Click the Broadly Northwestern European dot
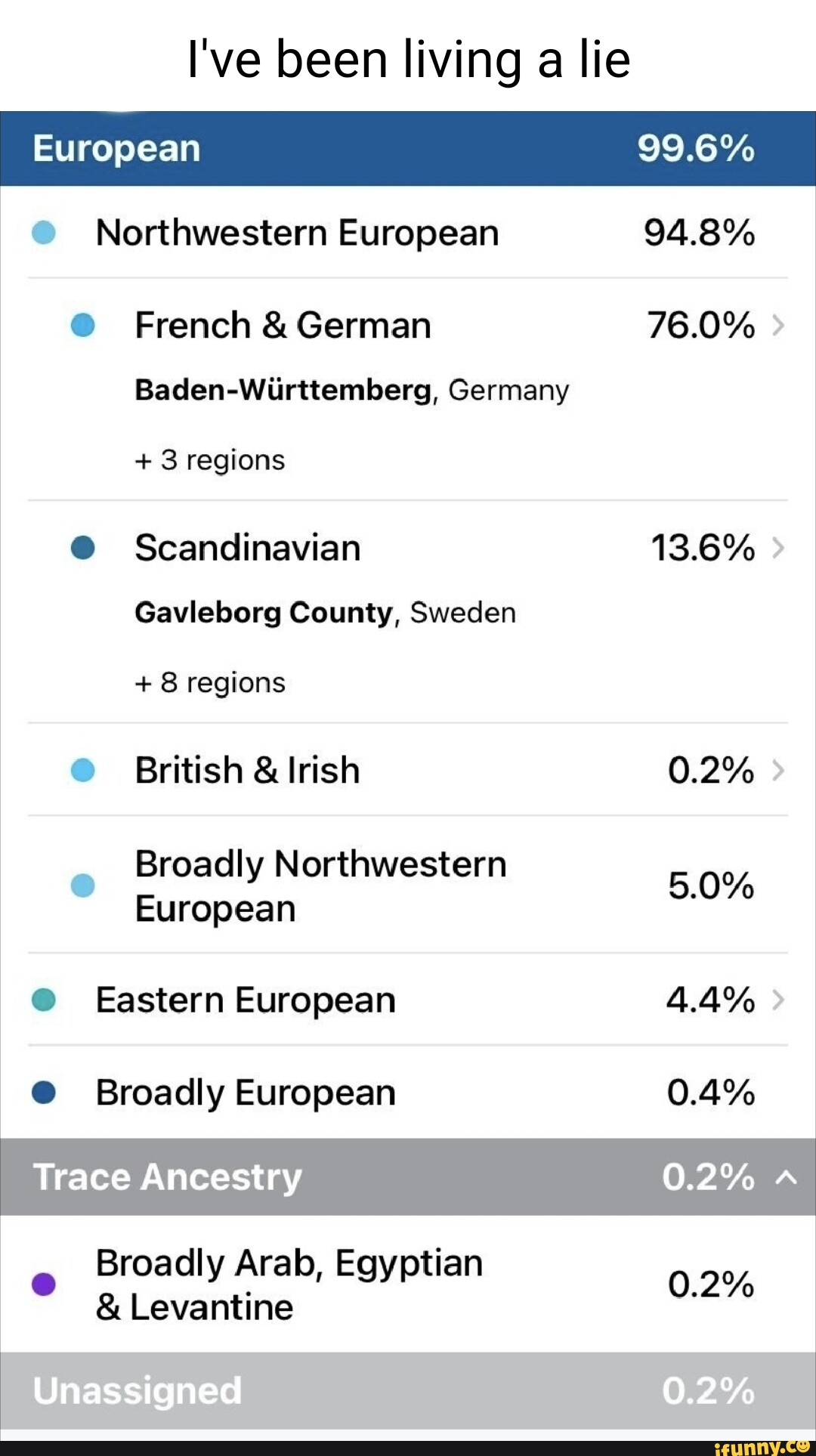This screenshot has width=816, height=1456. point(82,885)
